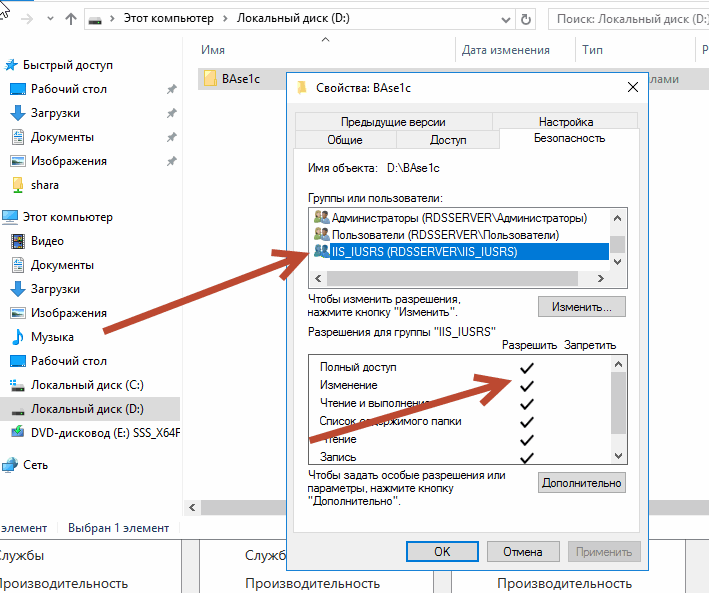The width and height of the screenshot is (709, 593).
Task: Click the Дополнительно button
Action: [581, 483]
